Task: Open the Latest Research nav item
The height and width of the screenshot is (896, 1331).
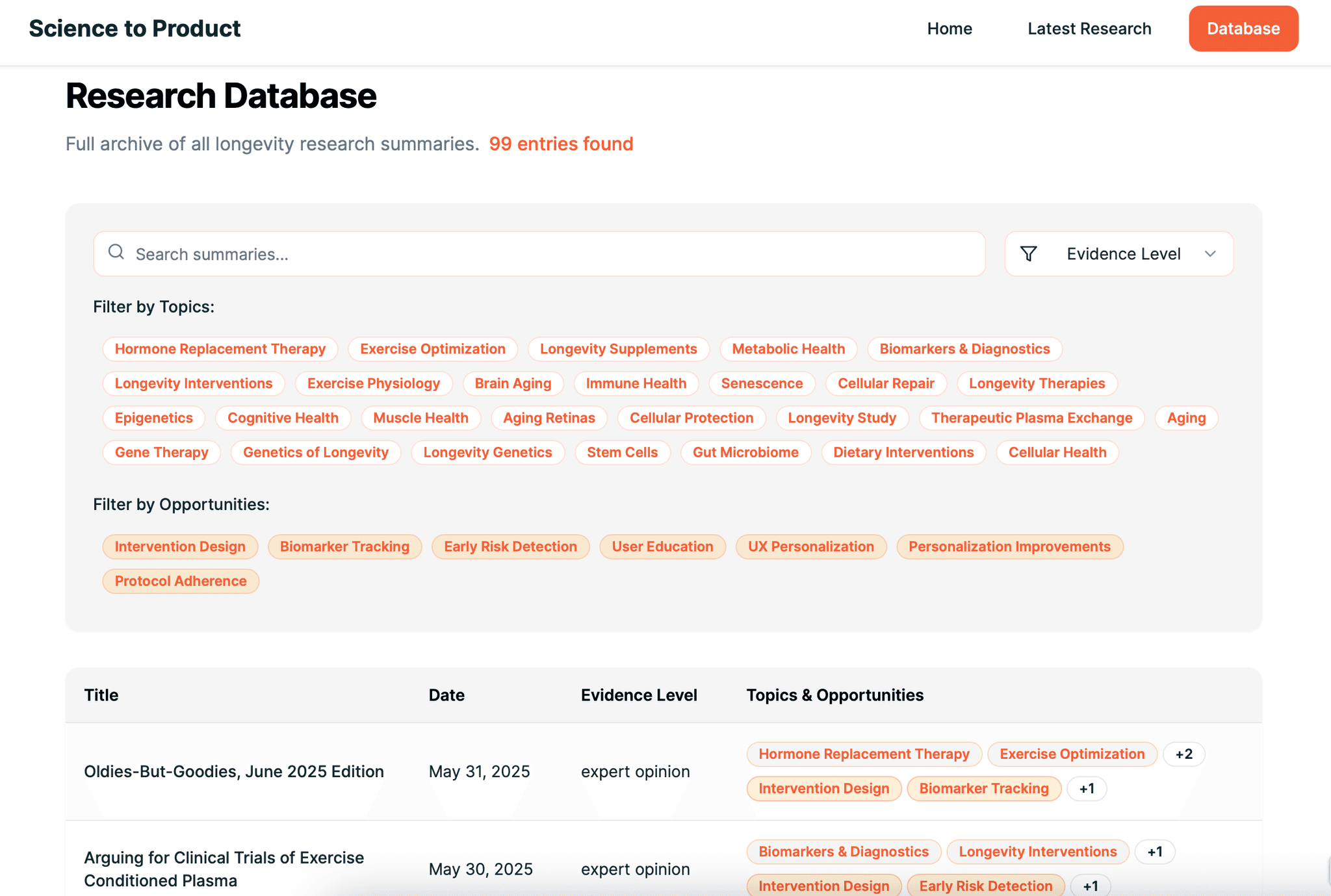Action: pos(1089,29)
